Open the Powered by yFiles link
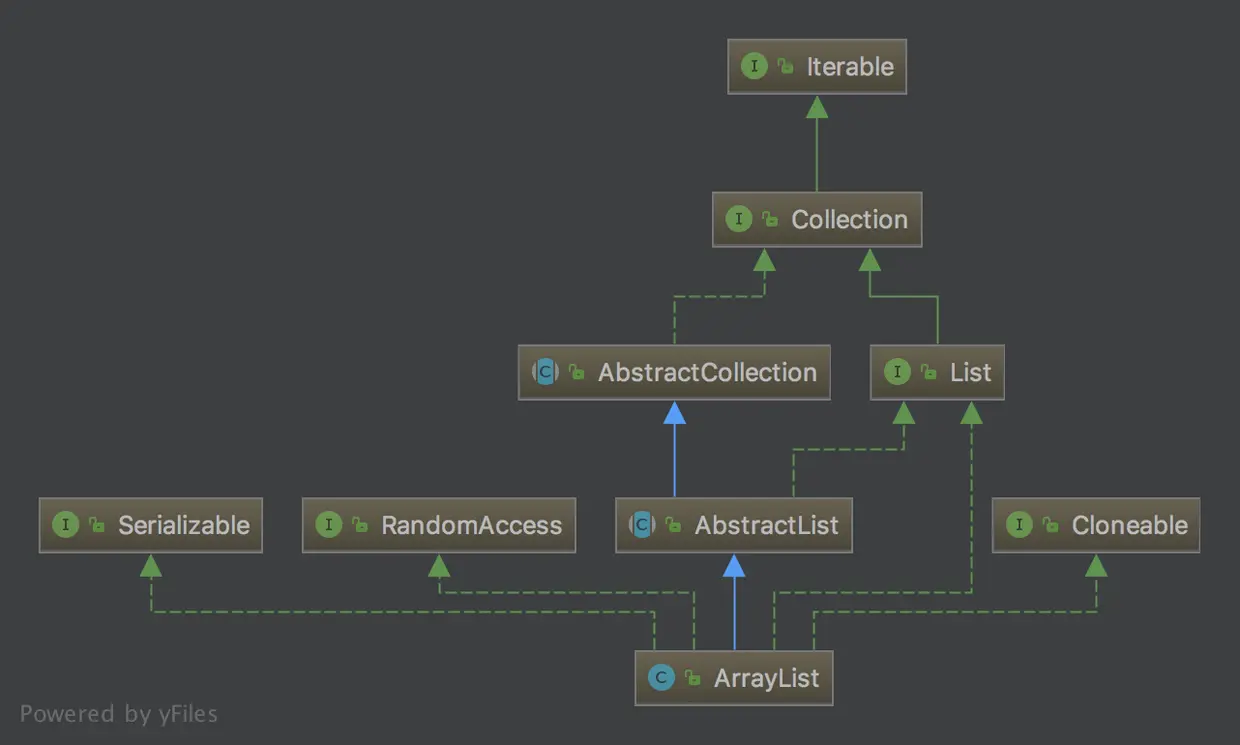 tap(120, 714)
